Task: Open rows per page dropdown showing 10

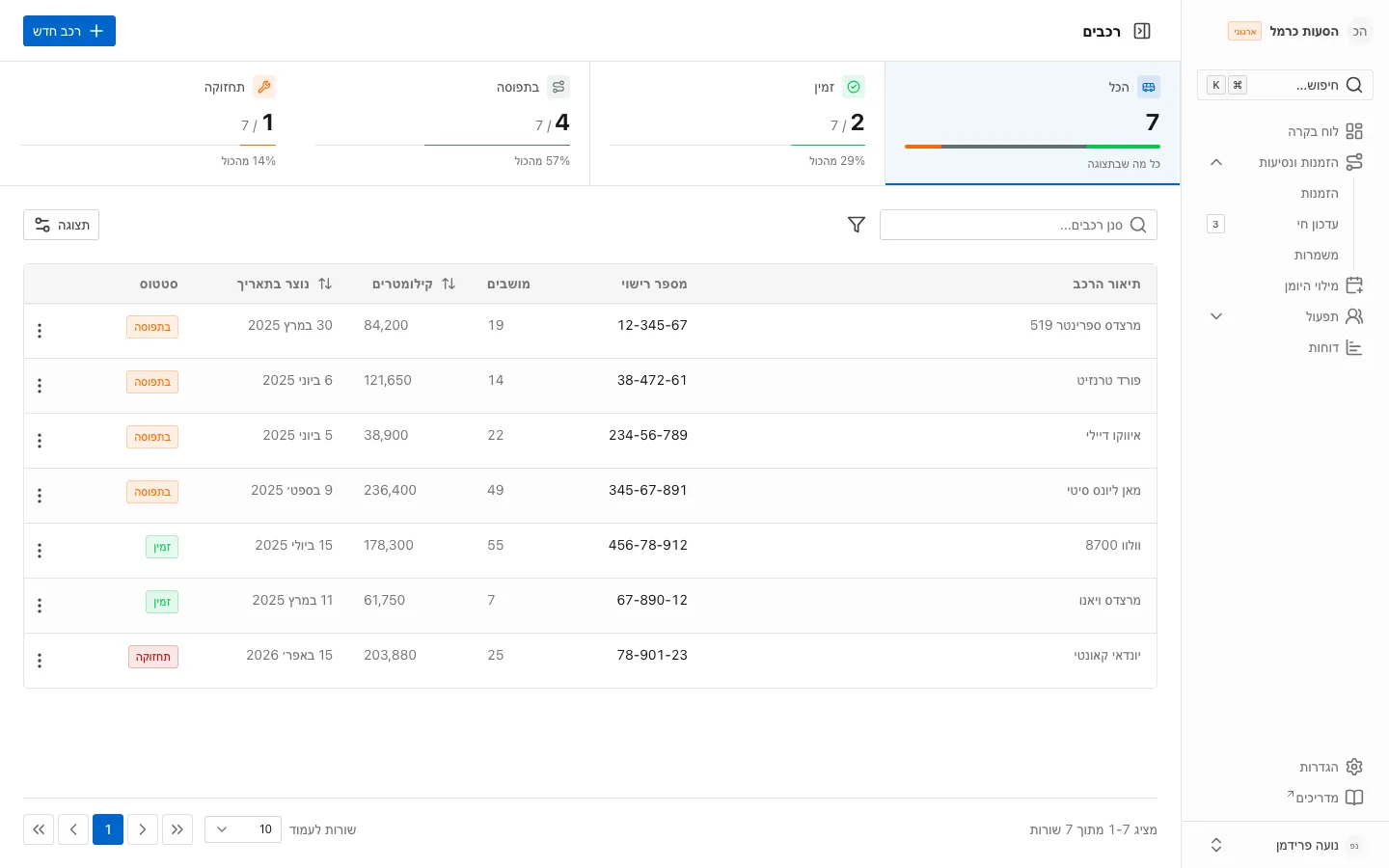Action: [243, 829]
